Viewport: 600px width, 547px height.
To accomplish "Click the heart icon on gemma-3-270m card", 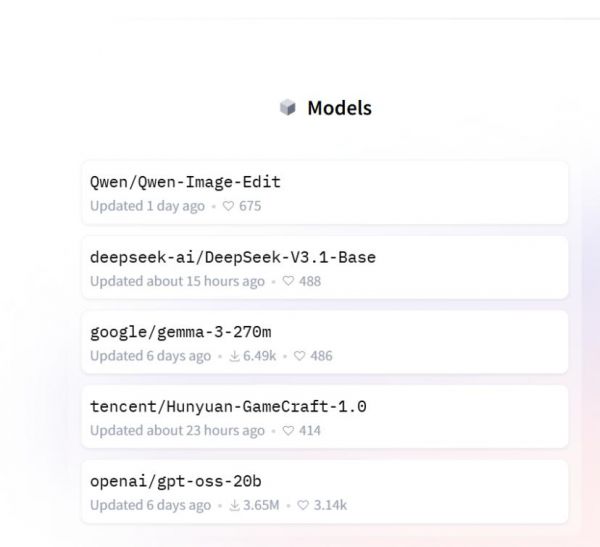I will coord(299,356).
